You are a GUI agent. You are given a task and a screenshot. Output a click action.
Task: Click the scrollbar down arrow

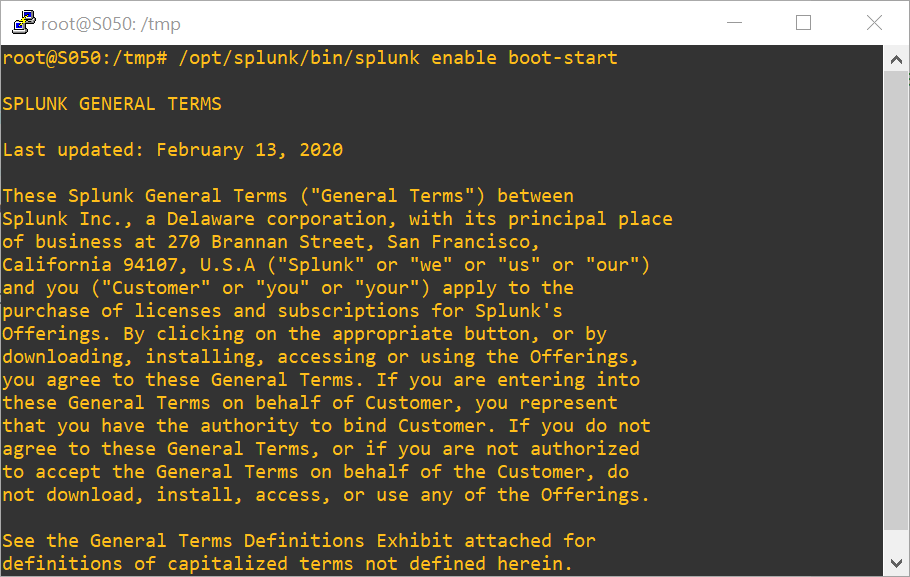[896, 564]
